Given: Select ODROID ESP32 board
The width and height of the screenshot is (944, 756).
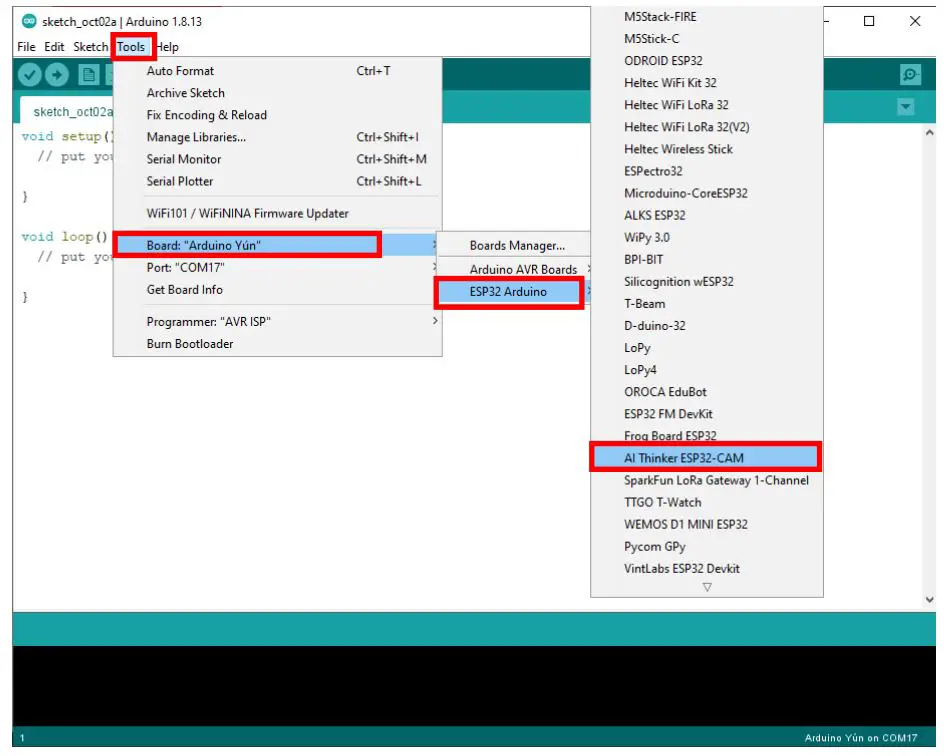Looking at the screenshot, I should (707, 61).
